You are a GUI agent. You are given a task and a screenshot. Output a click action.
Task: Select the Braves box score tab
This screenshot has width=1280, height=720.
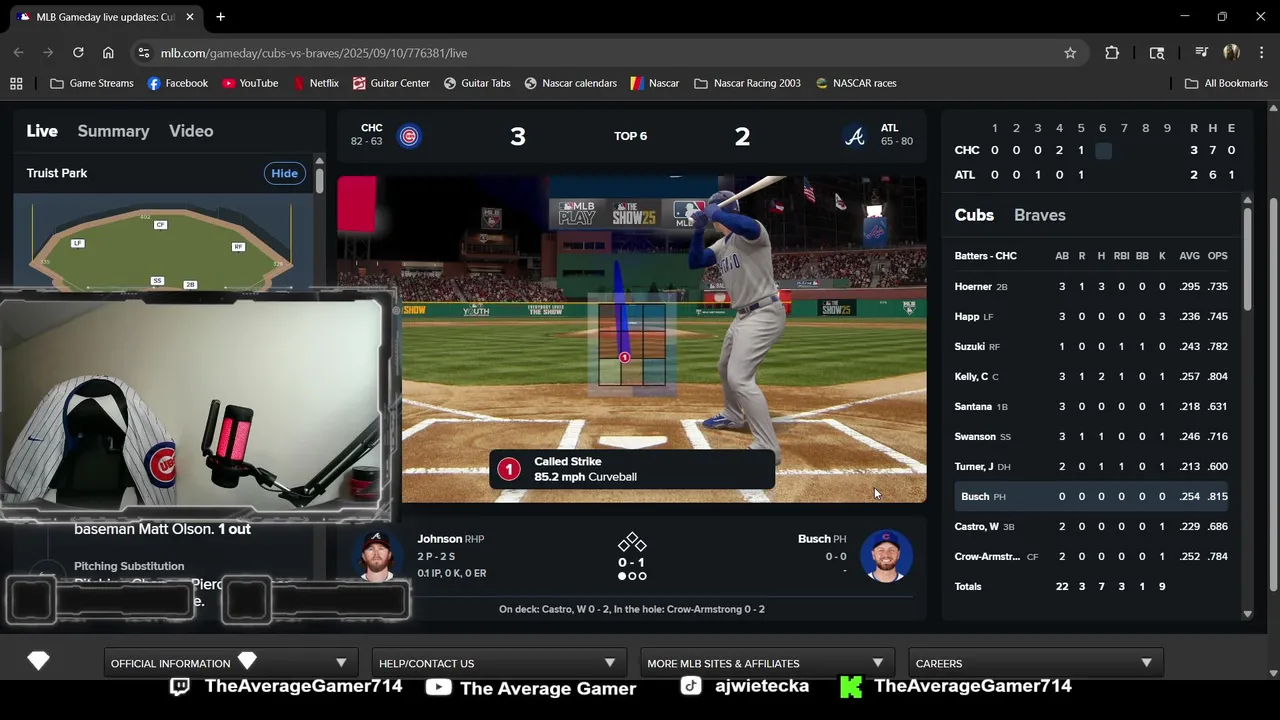pos(1040,215)
